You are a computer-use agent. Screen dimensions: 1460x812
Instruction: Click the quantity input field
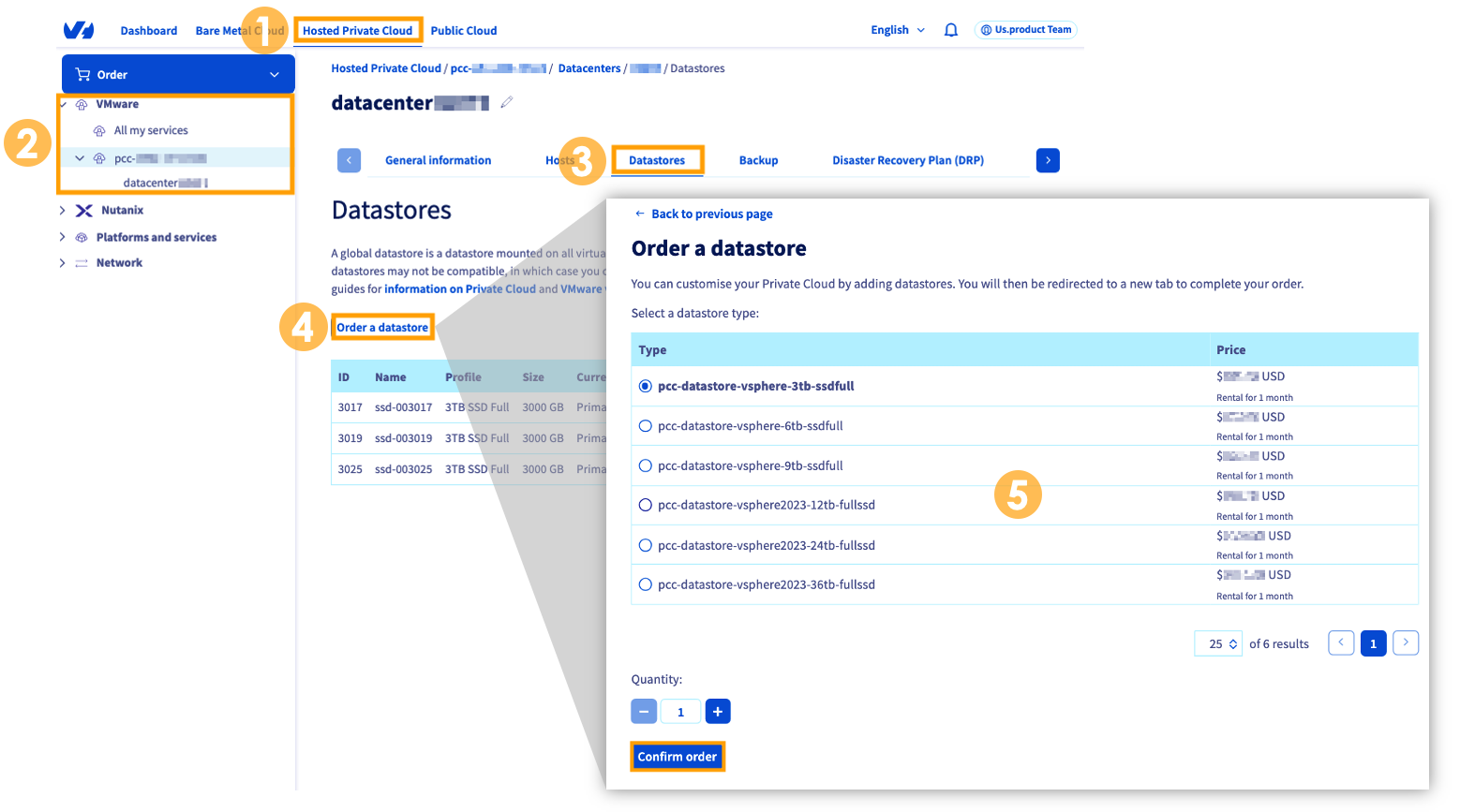point(681,712)
